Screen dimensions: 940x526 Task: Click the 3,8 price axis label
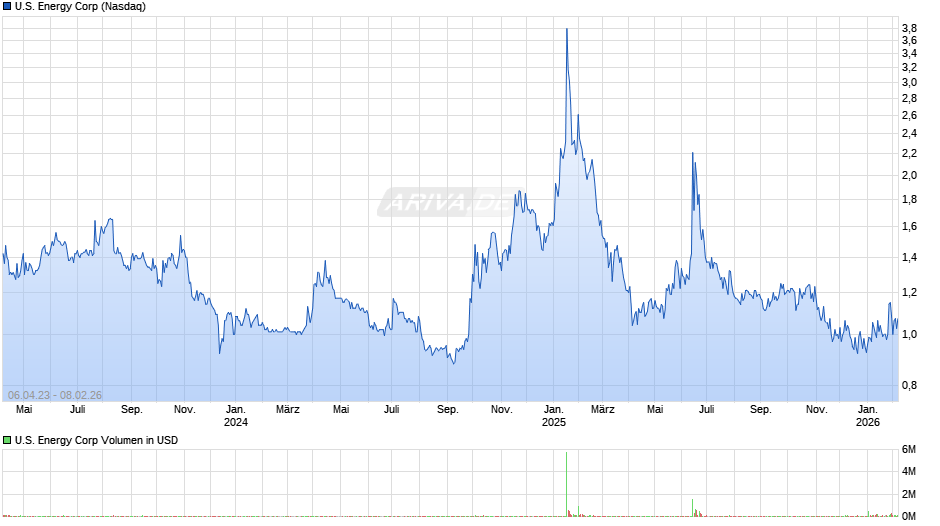tap(909, 28)
